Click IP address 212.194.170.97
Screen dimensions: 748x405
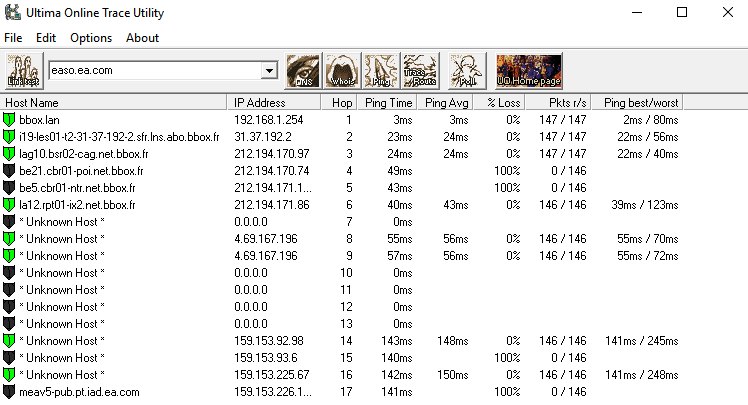[272, 154]
